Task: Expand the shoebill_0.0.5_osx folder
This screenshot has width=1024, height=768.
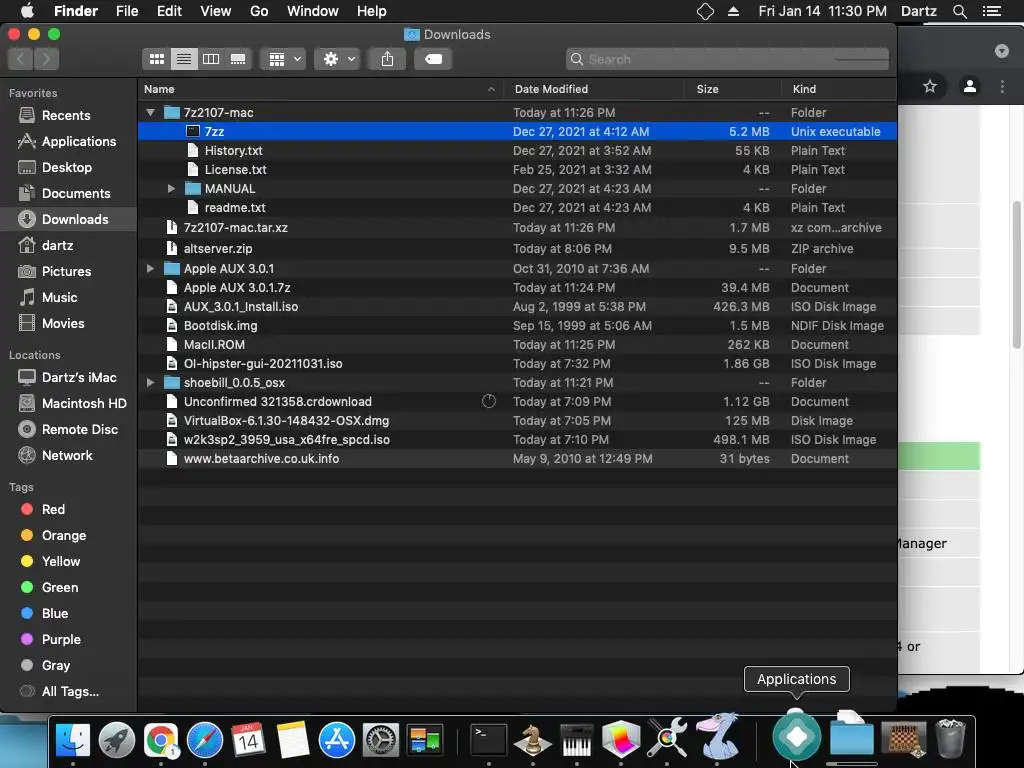Action: click(x=150, y=383)
